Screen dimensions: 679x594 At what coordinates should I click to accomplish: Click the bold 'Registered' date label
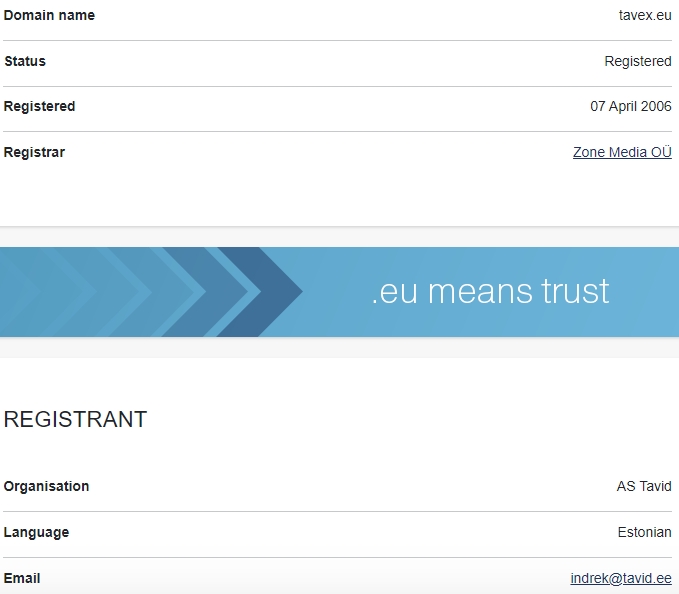[x=39, y=106]
